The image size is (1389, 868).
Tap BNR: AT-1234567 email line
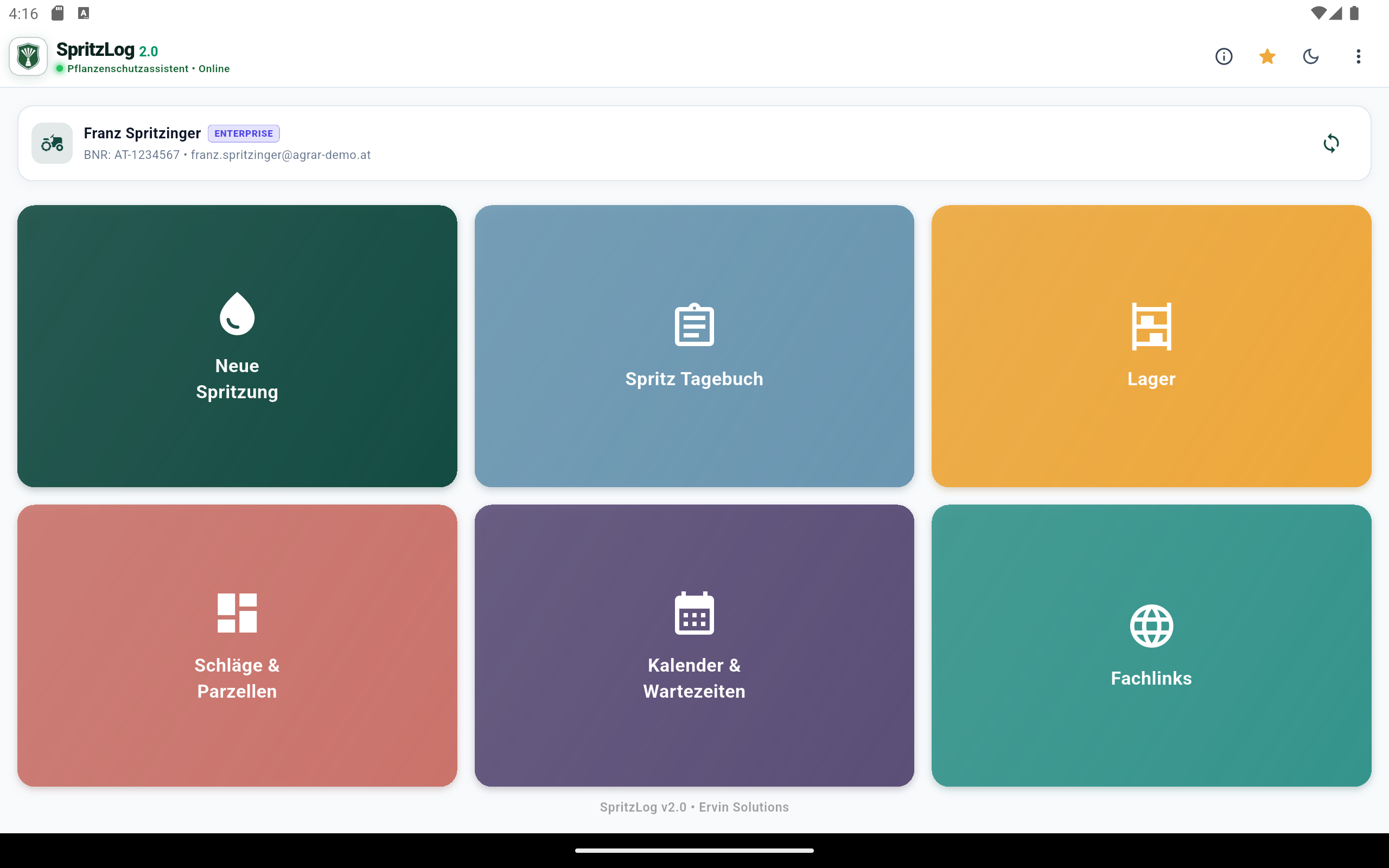click(x=227, y=155)
